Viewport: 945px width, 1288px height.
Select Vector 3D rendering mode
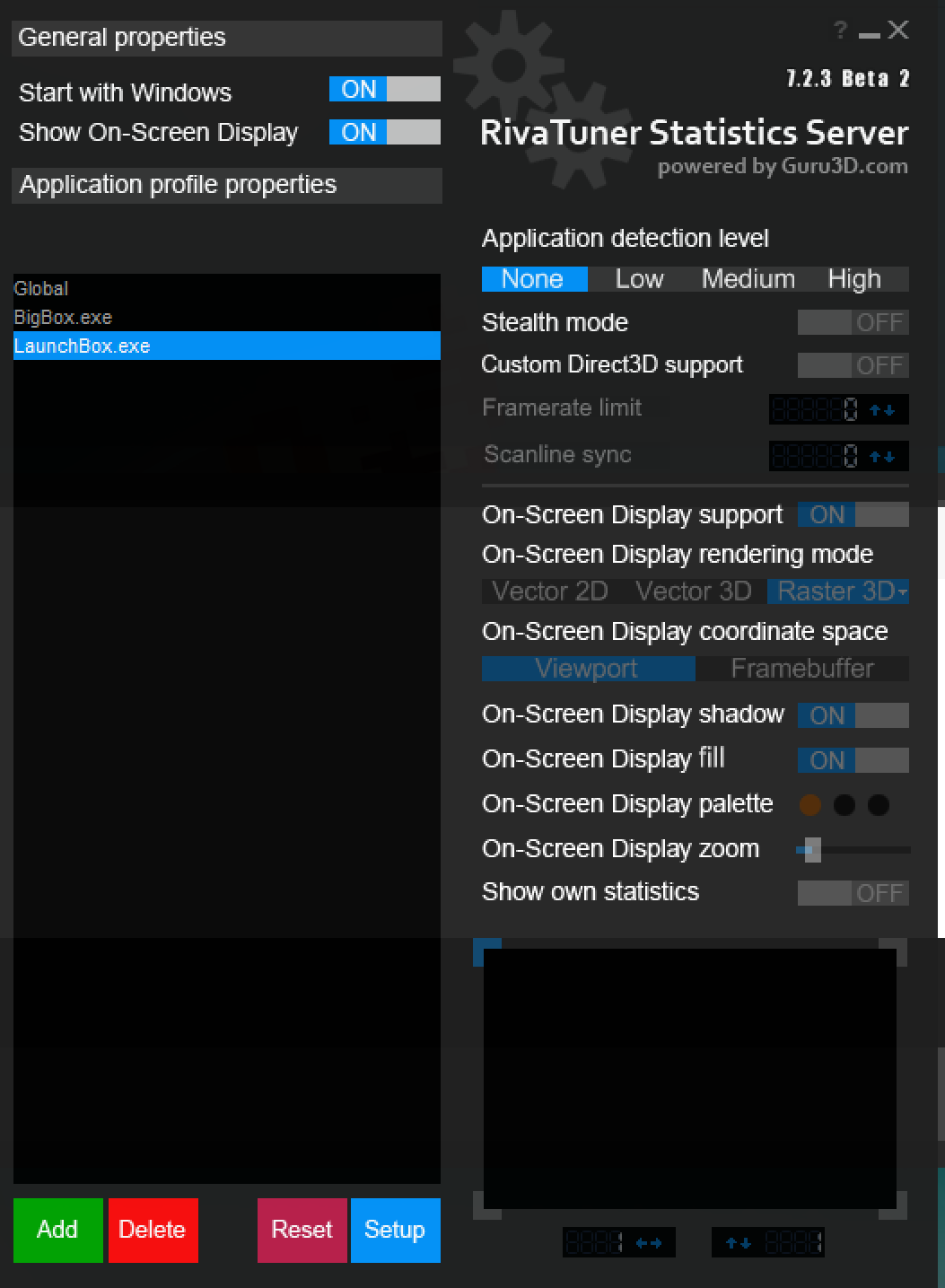[694, 591]
